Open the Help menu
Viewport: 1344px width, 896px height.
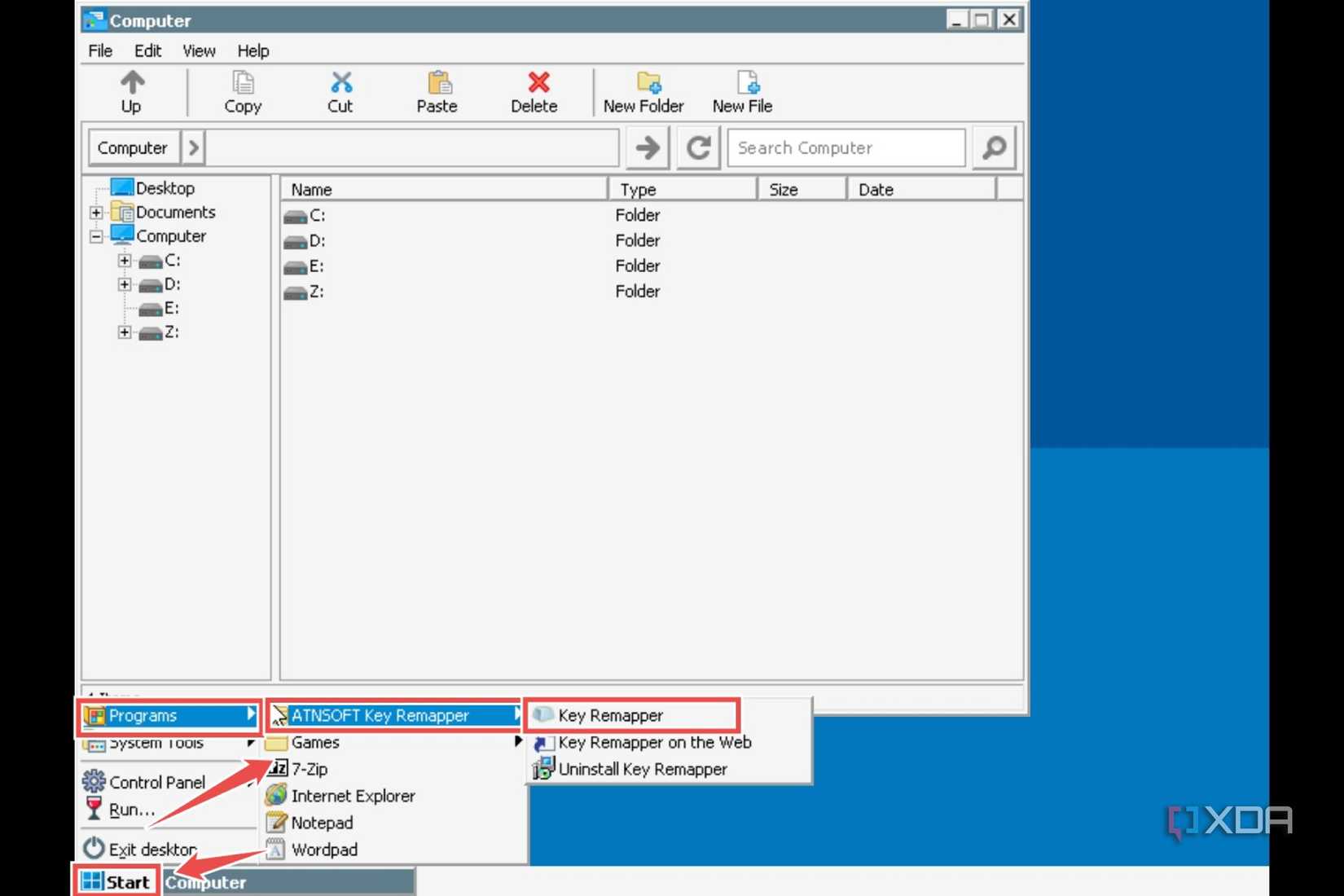click(x=253, y=51)
